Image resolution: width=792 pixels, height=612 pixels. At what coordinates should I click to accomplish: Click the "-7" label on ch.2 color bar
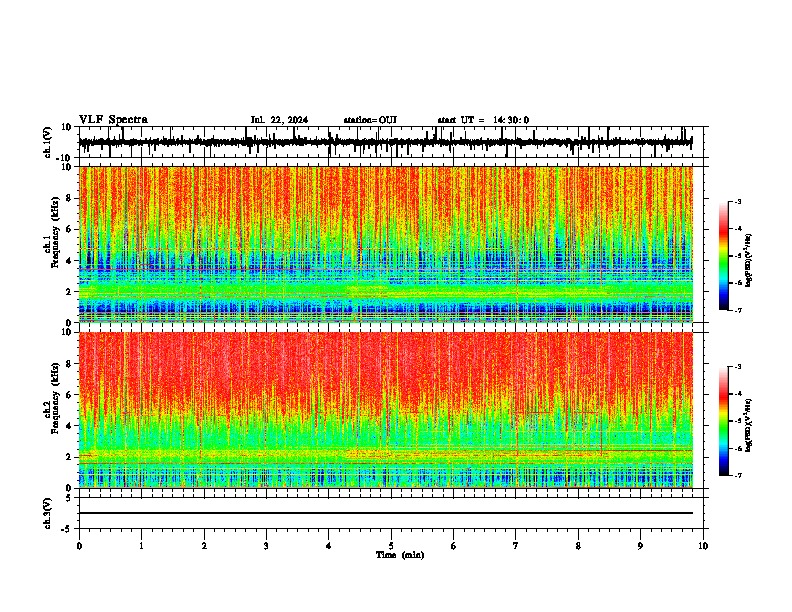click(x=738, y=476)
